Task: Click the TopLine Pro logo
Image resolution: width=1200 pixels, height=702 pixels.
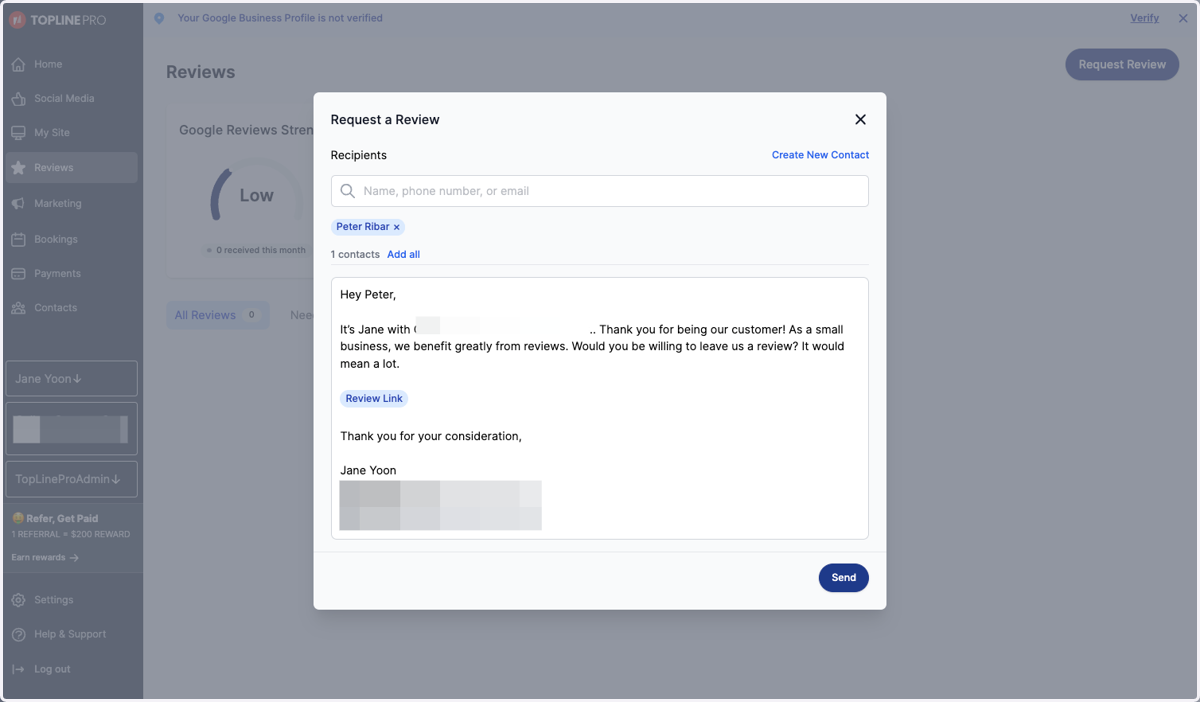Action: (x=58, y=20)
